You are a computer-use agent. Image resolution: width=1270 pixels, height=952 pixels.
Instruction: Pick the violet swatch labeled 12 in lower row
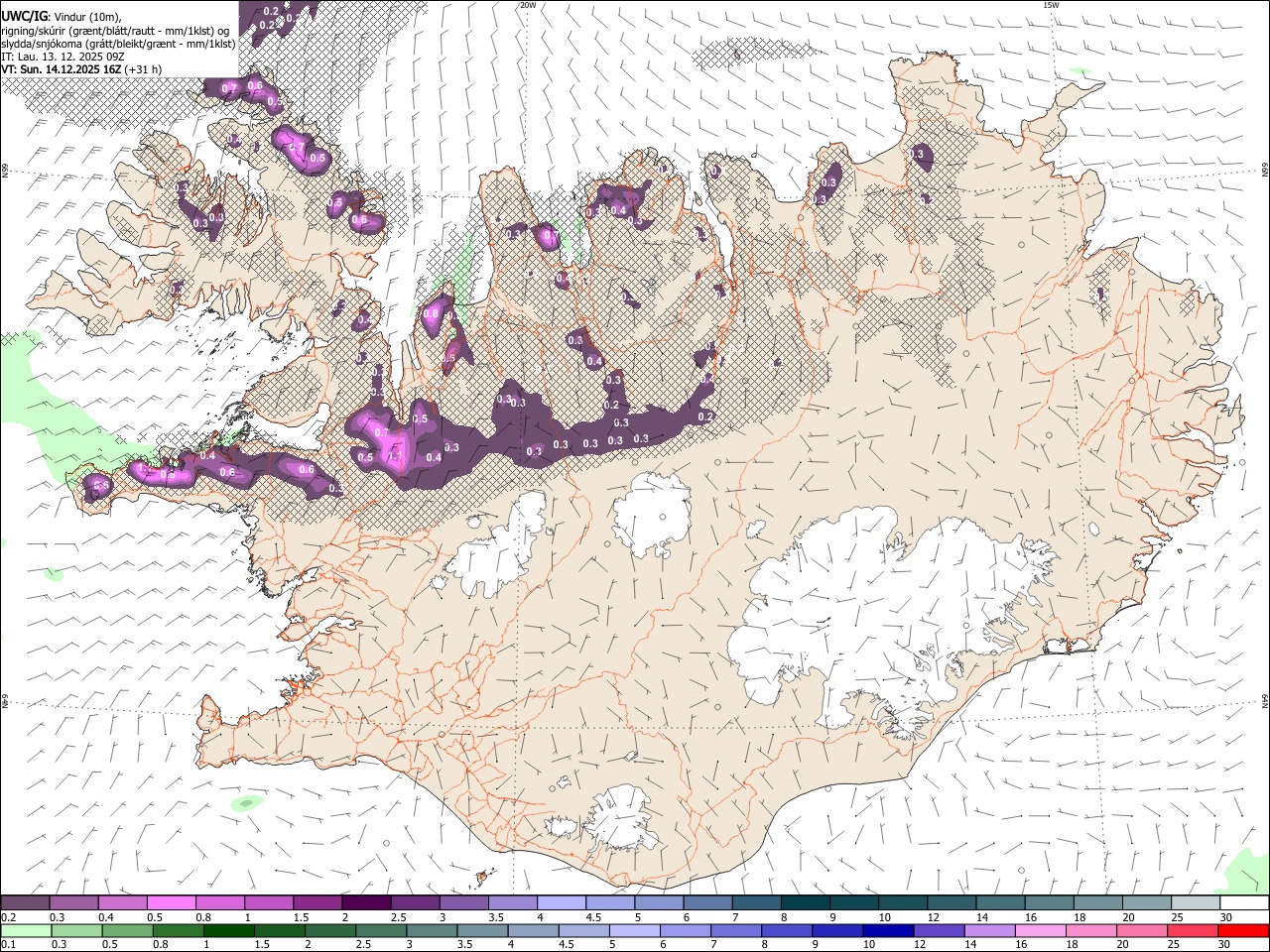pyautogui.click(x=938, y=931)
